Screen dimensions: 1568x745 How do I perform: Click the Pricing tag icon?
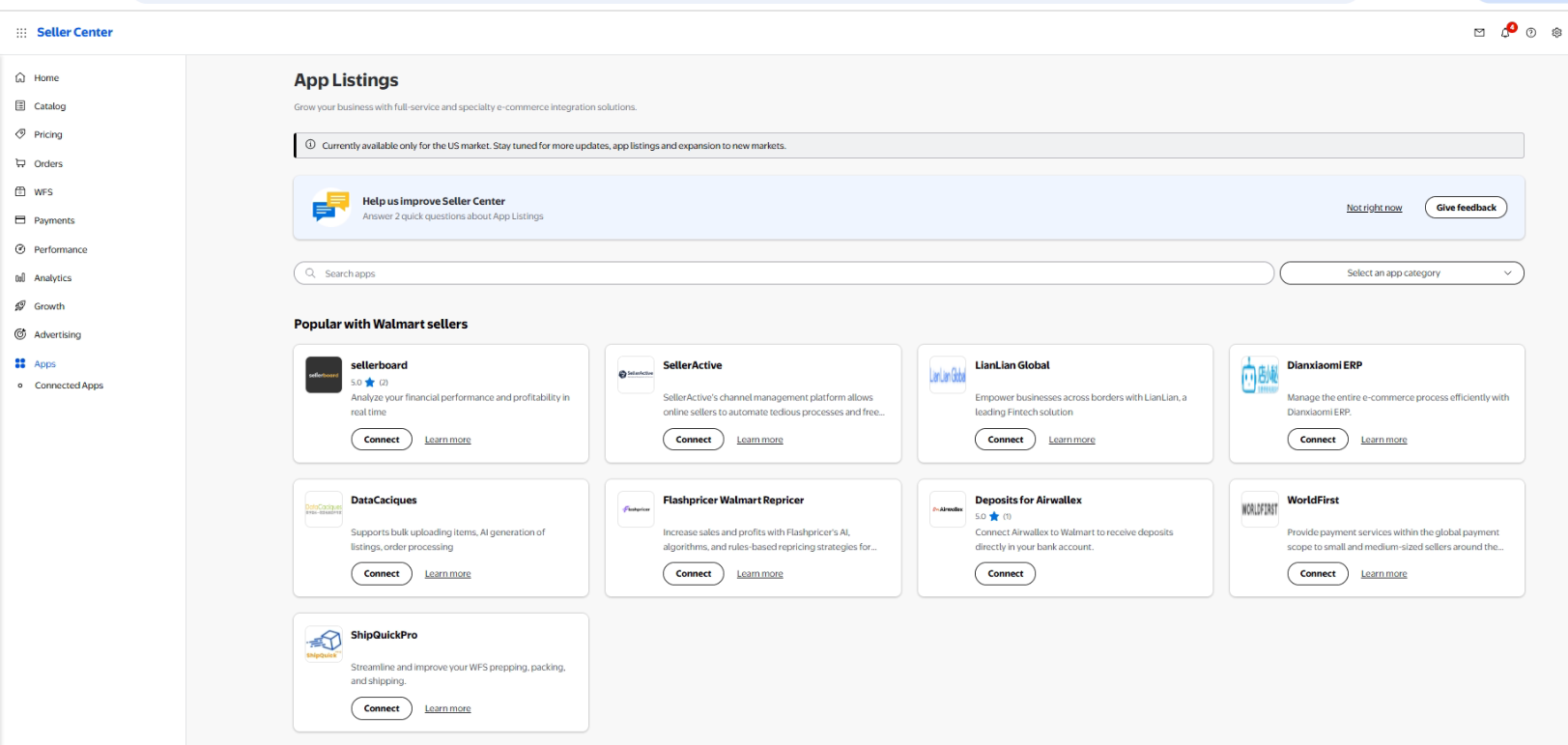click(20, 134)
